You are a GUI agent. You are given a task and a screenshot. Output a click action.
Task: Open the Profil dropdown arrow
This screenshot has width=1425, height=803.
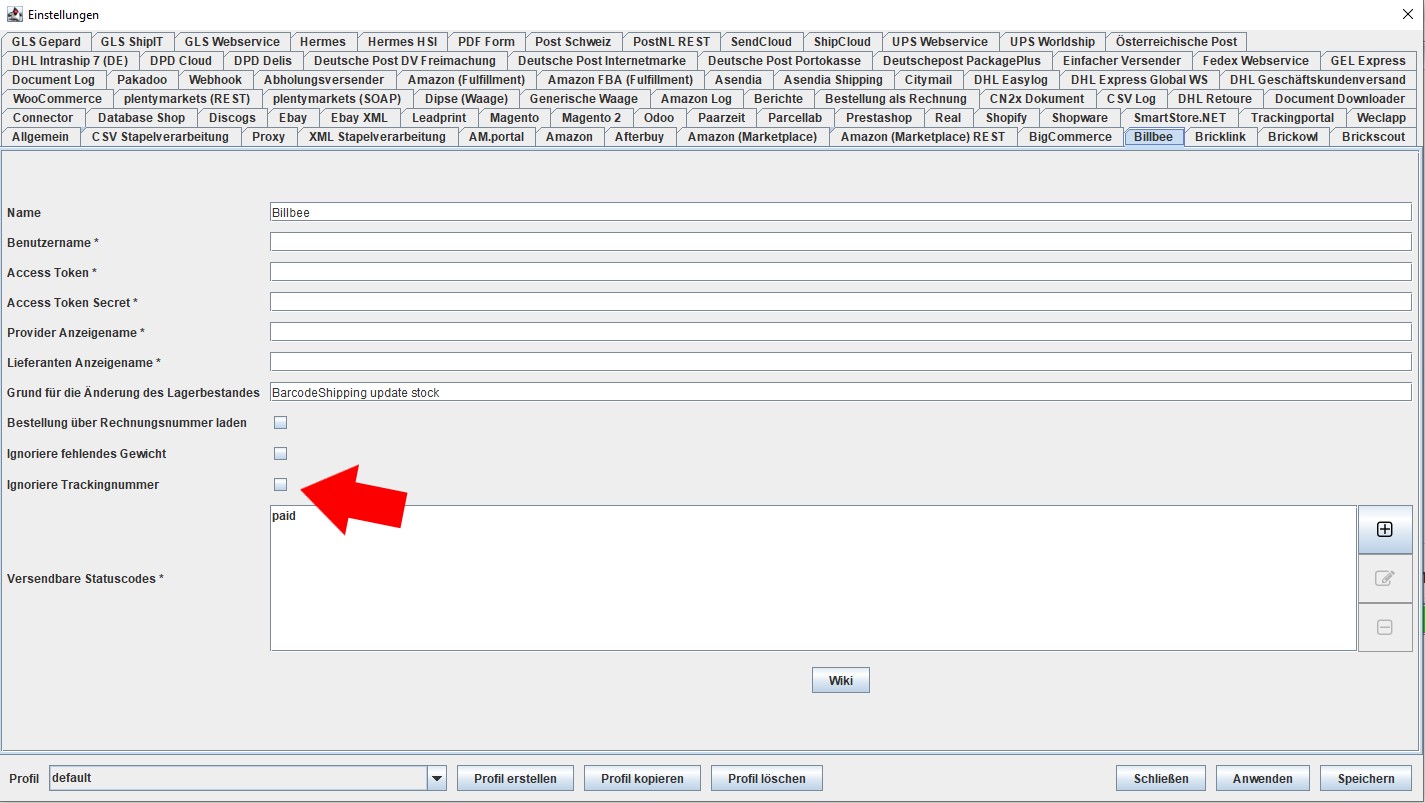point(436,778)
